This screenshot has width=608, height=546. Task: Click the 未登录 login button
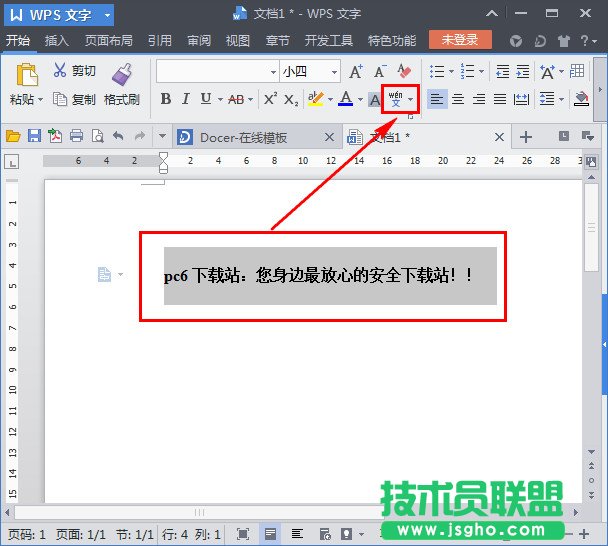460,40
